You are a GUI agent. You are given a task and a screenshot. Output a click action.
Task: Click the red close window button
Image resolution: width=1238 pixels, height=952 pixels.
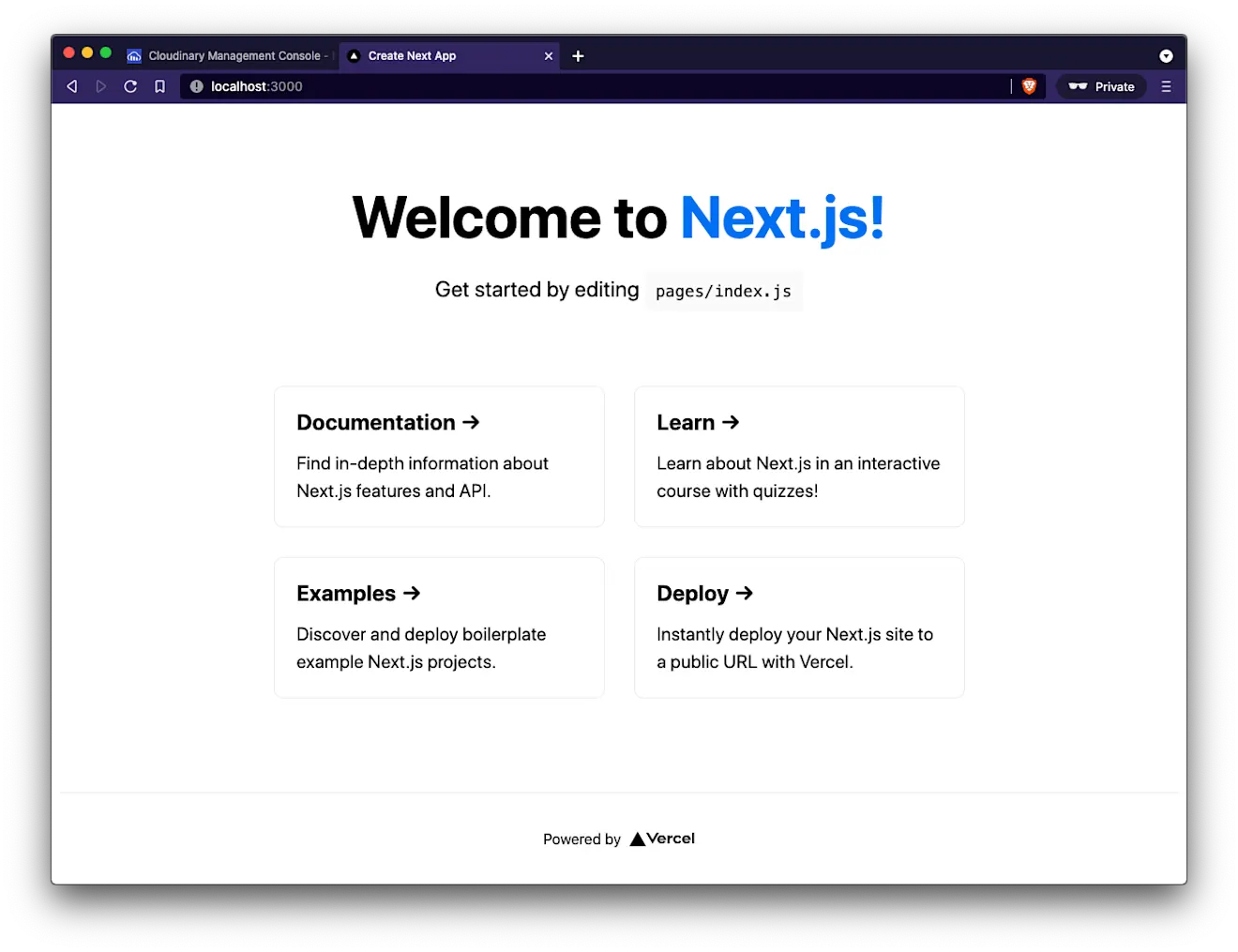click(68, 53)
